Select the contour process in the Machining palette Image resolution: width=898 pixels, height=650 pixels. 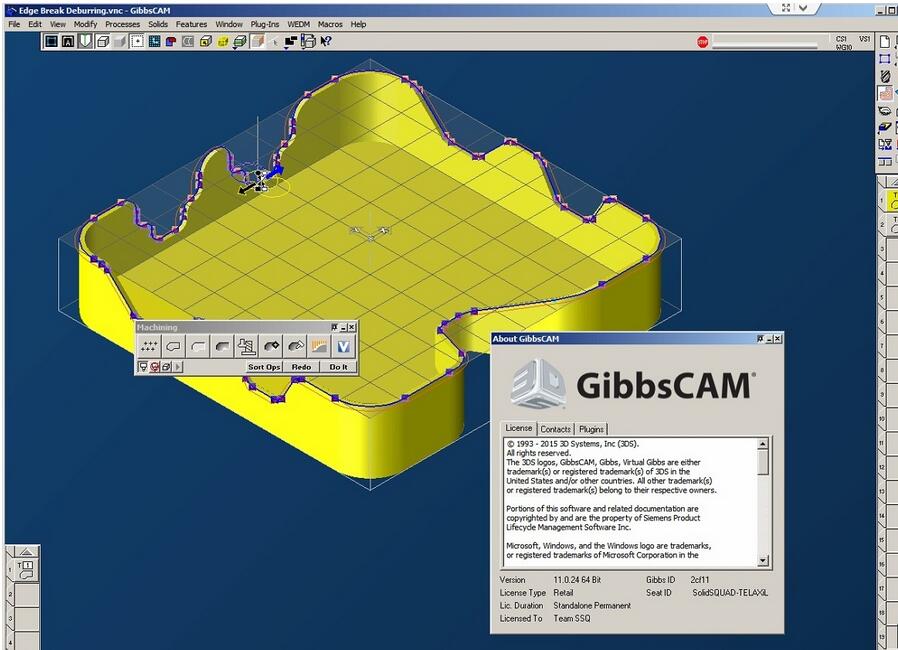174,346
